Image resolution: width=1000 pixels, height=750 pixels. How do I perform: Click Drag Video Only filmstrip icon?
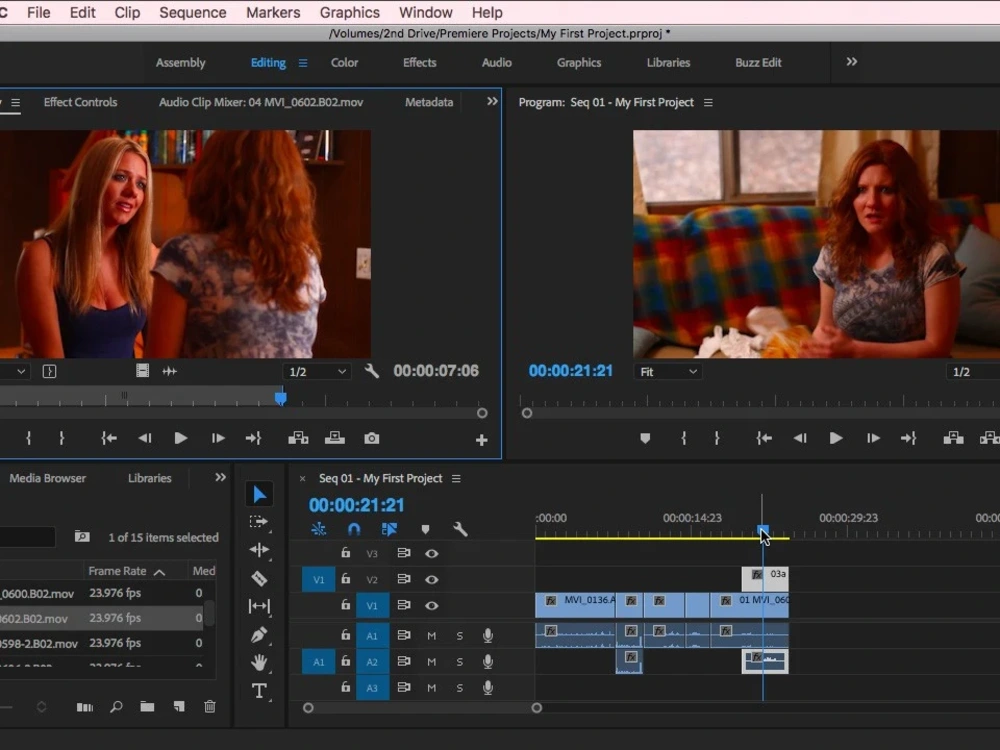point(142,371)
